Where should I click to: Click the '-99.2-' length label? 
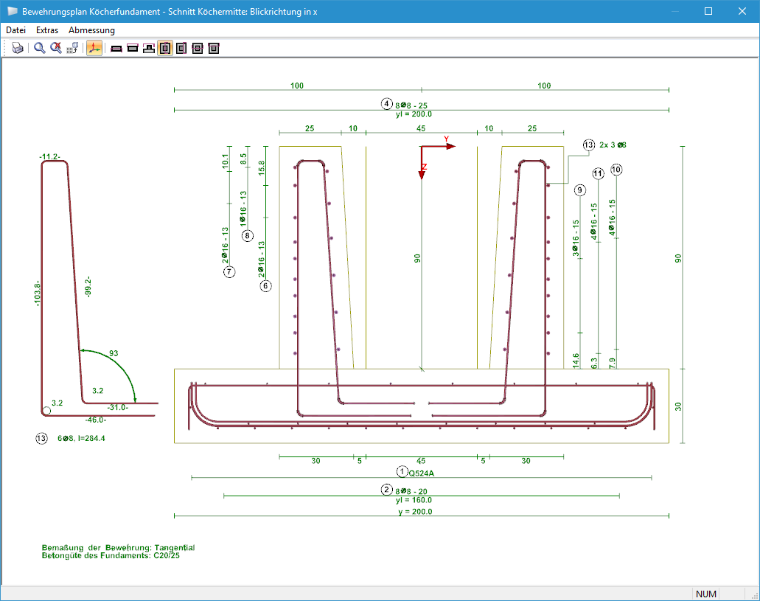(x=88, y=287)
